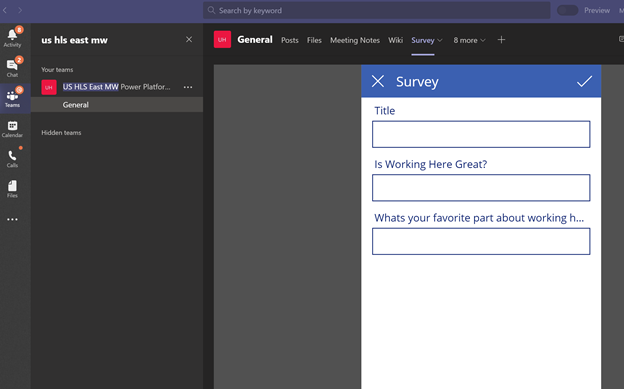624x389 pixels.
Task: Expand the Survey tab dropdown chevron
Action: click(440, 40)
